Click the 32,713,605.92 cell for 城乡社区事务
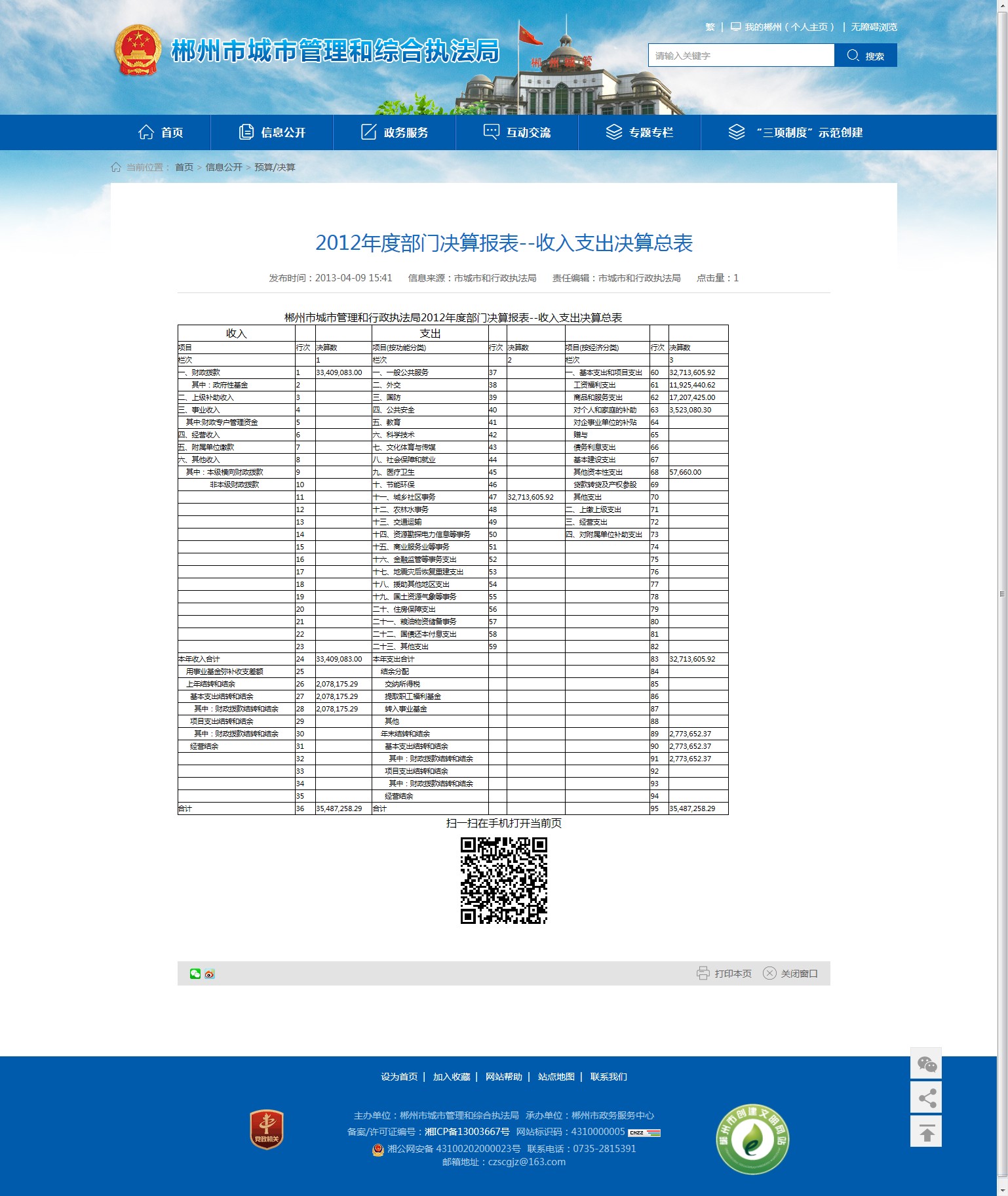The image size is (1008, 1196). pos(535,497)
